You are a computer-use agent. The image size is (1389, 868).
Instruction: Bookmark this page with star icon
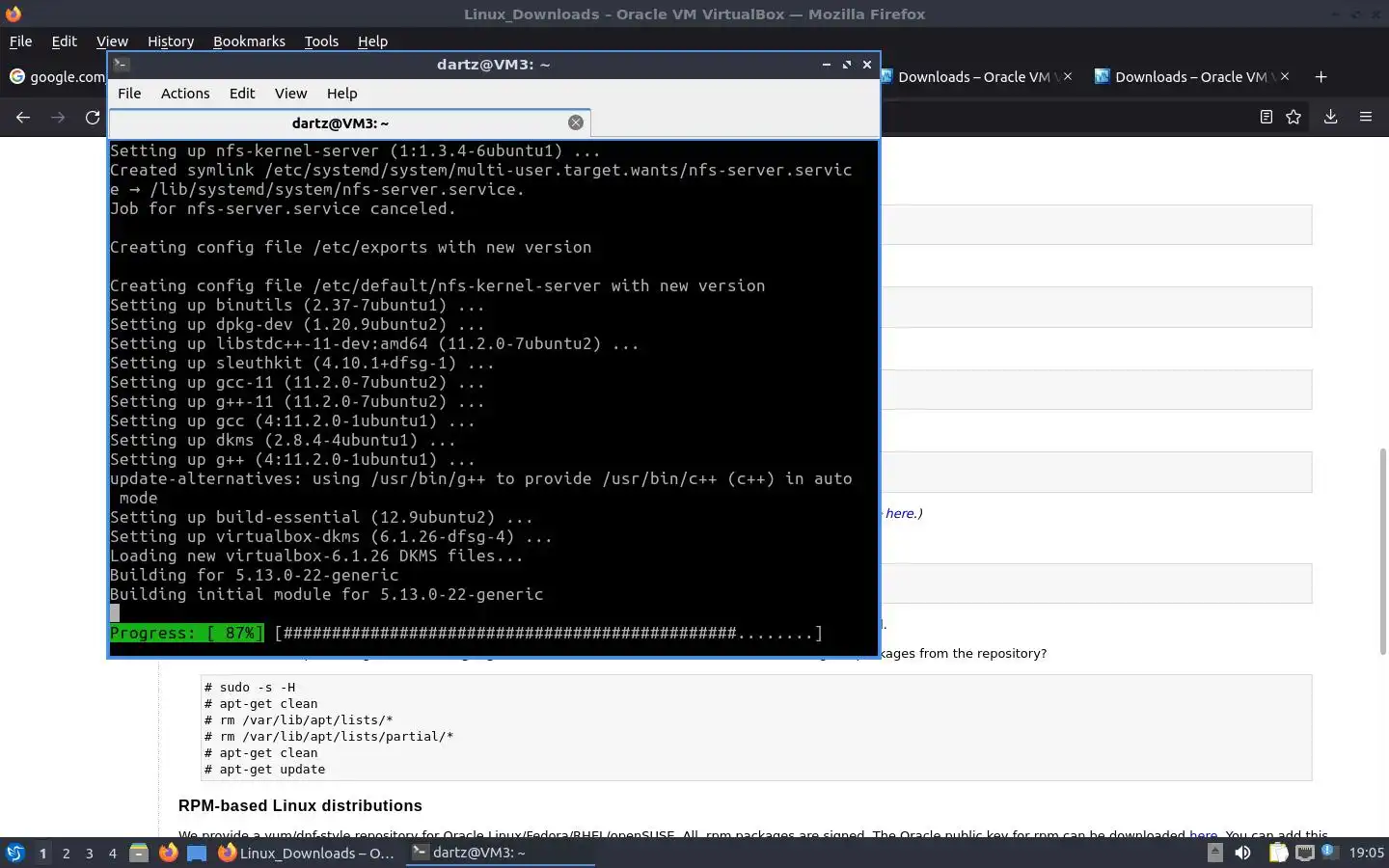(x=1294, y=117)
